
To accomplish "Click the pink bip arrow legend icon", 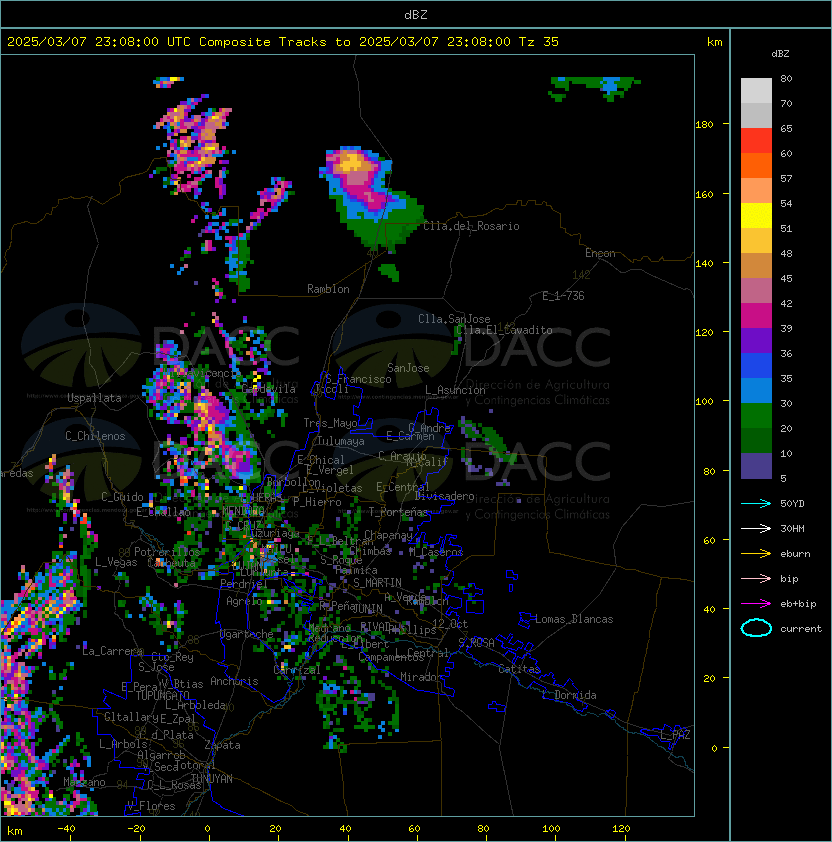I will [x=756, y=579].
